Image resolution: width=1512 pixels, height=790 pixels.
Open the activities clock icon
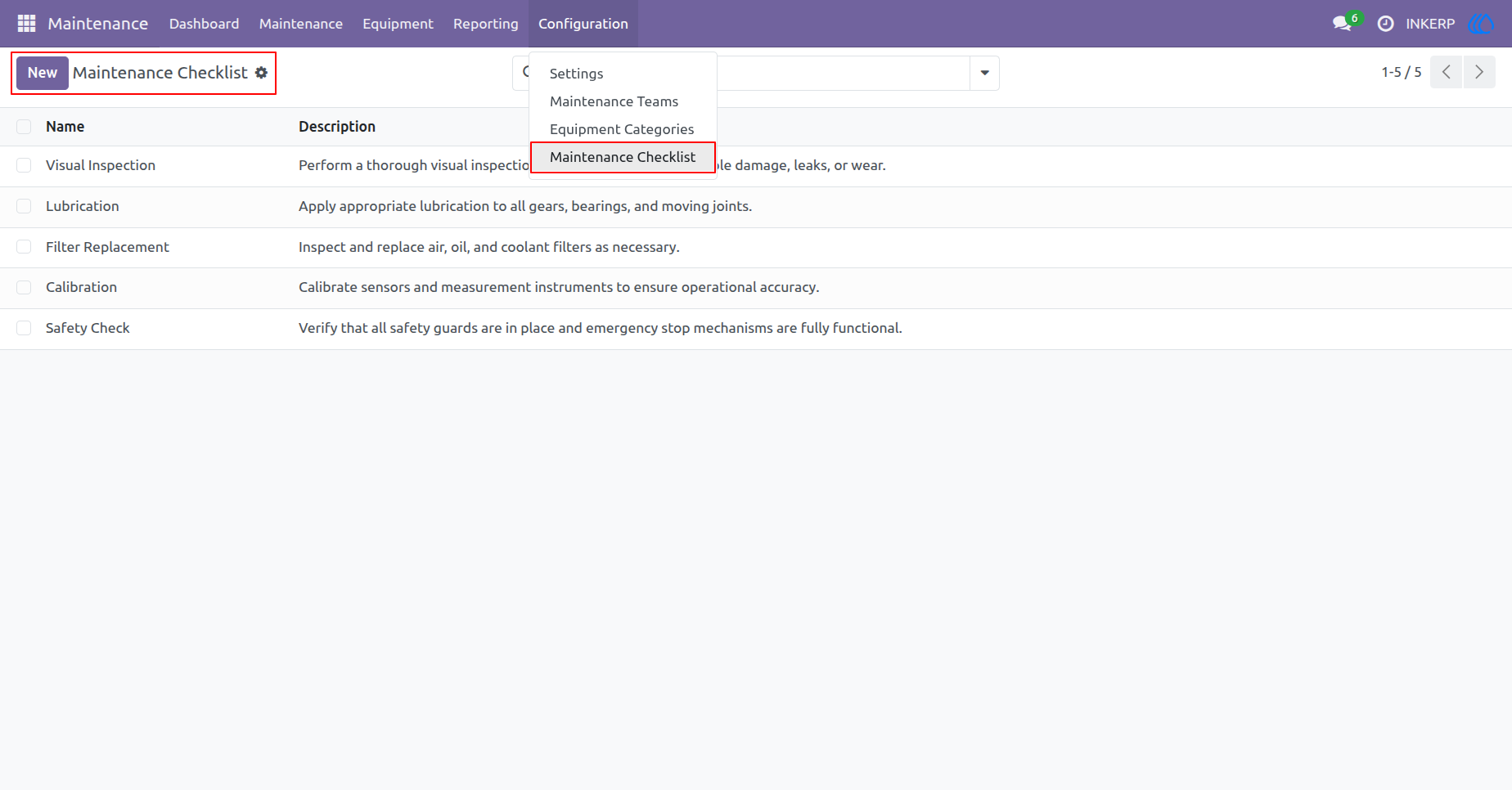tap(1385, 24)
